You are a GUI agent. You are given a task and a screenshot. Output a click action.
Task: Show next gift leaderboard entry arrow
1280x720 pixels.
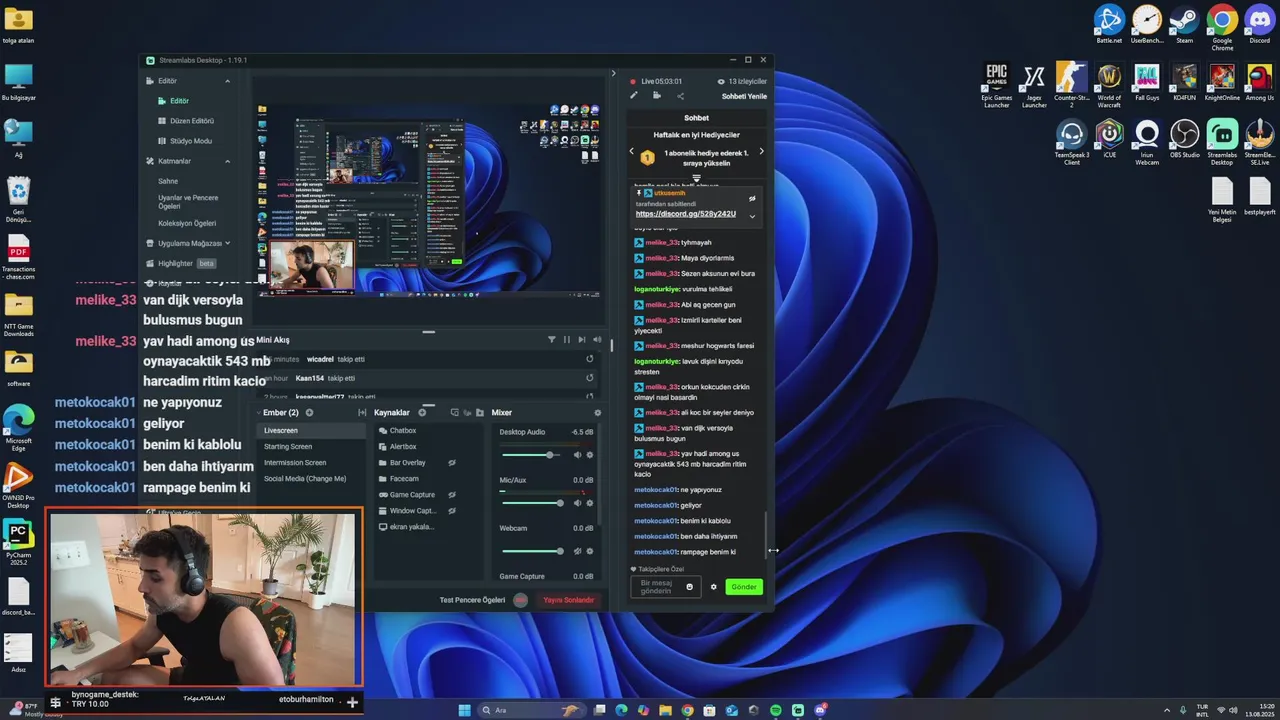pos(761,152)
